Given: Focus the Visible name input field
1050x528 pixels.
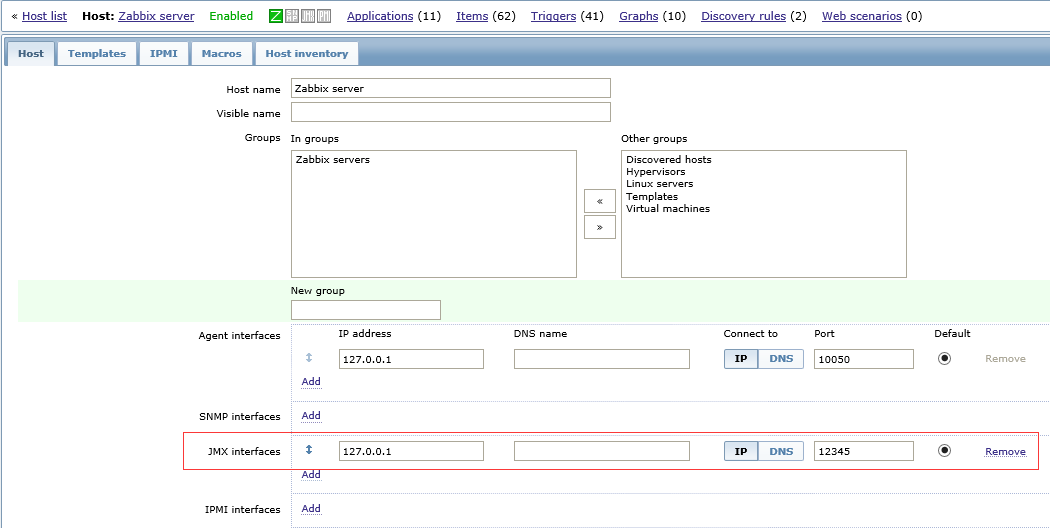Looking at the screenshot, I should click(x=451, y=112).
